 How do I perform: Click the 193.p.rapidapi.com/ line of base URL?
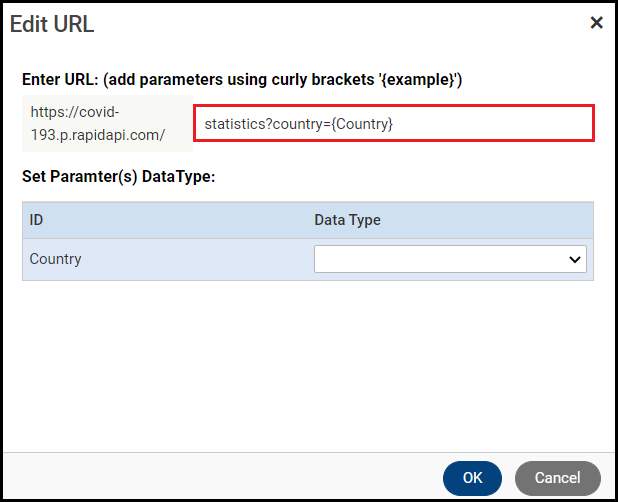click(95, 134)
